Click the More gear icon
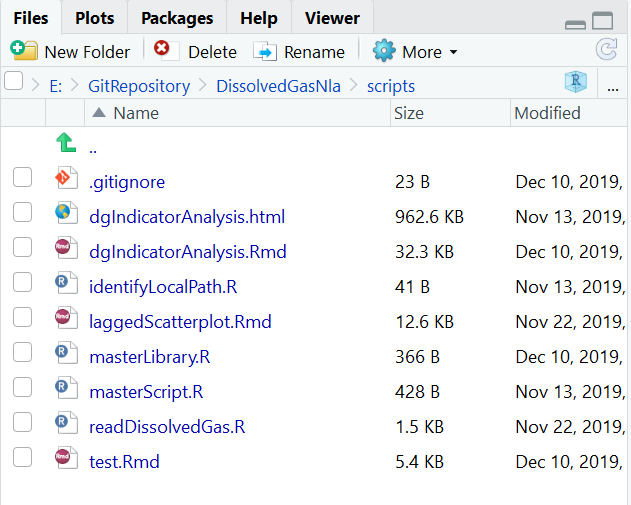This screenshot has width=631, height=505. click(x=384, y=51)
